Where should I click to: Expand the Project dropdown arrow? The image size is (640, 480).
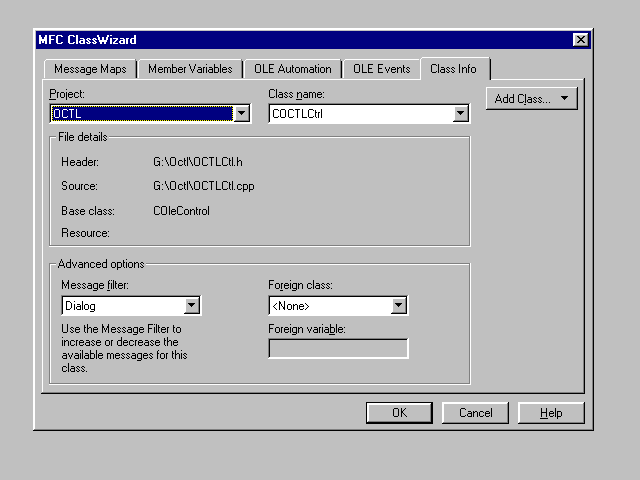pos(241,114)
